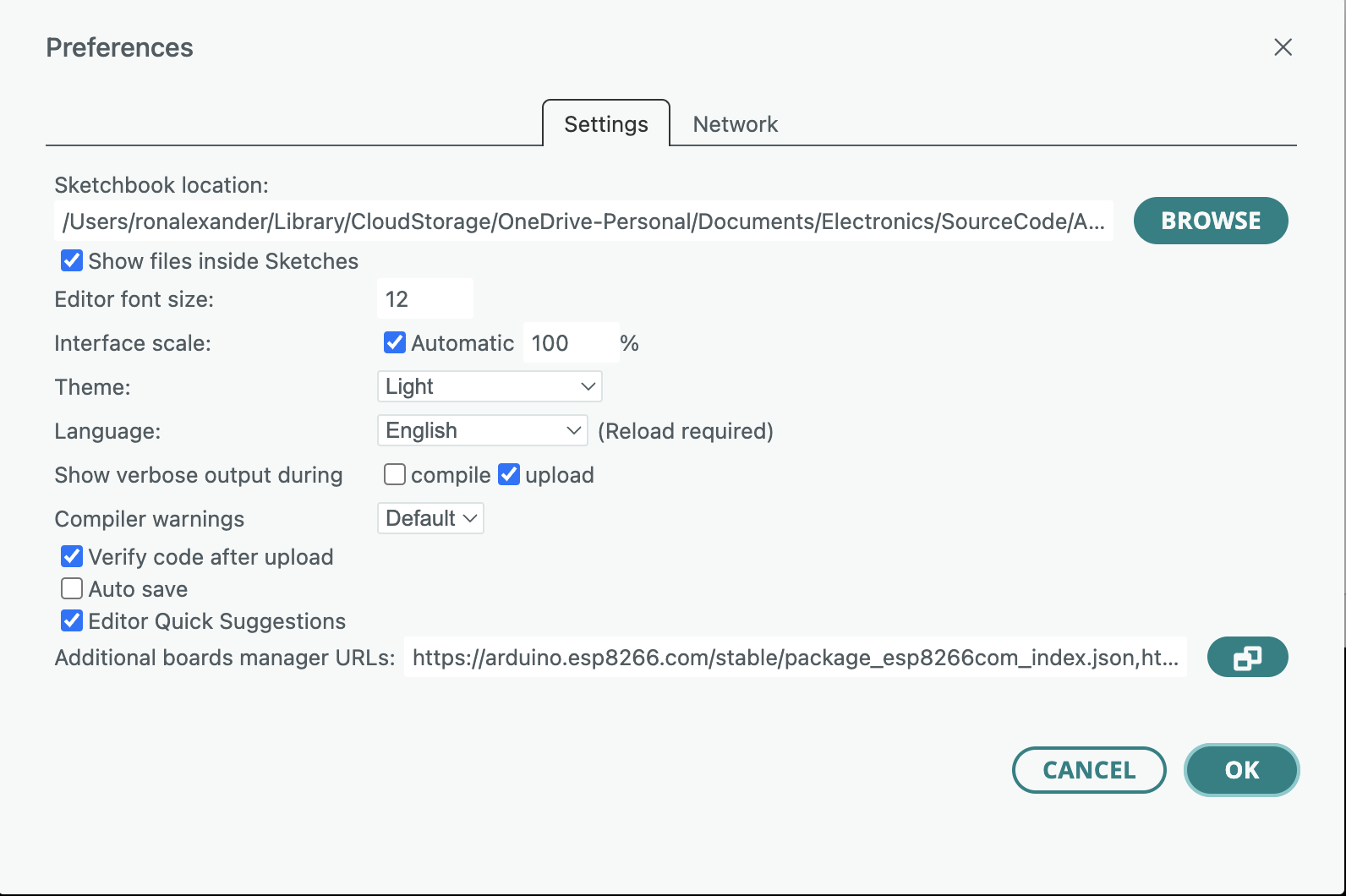Select the Settings tab
Viewport: 1346px width, 896px height.
point(605,124)
